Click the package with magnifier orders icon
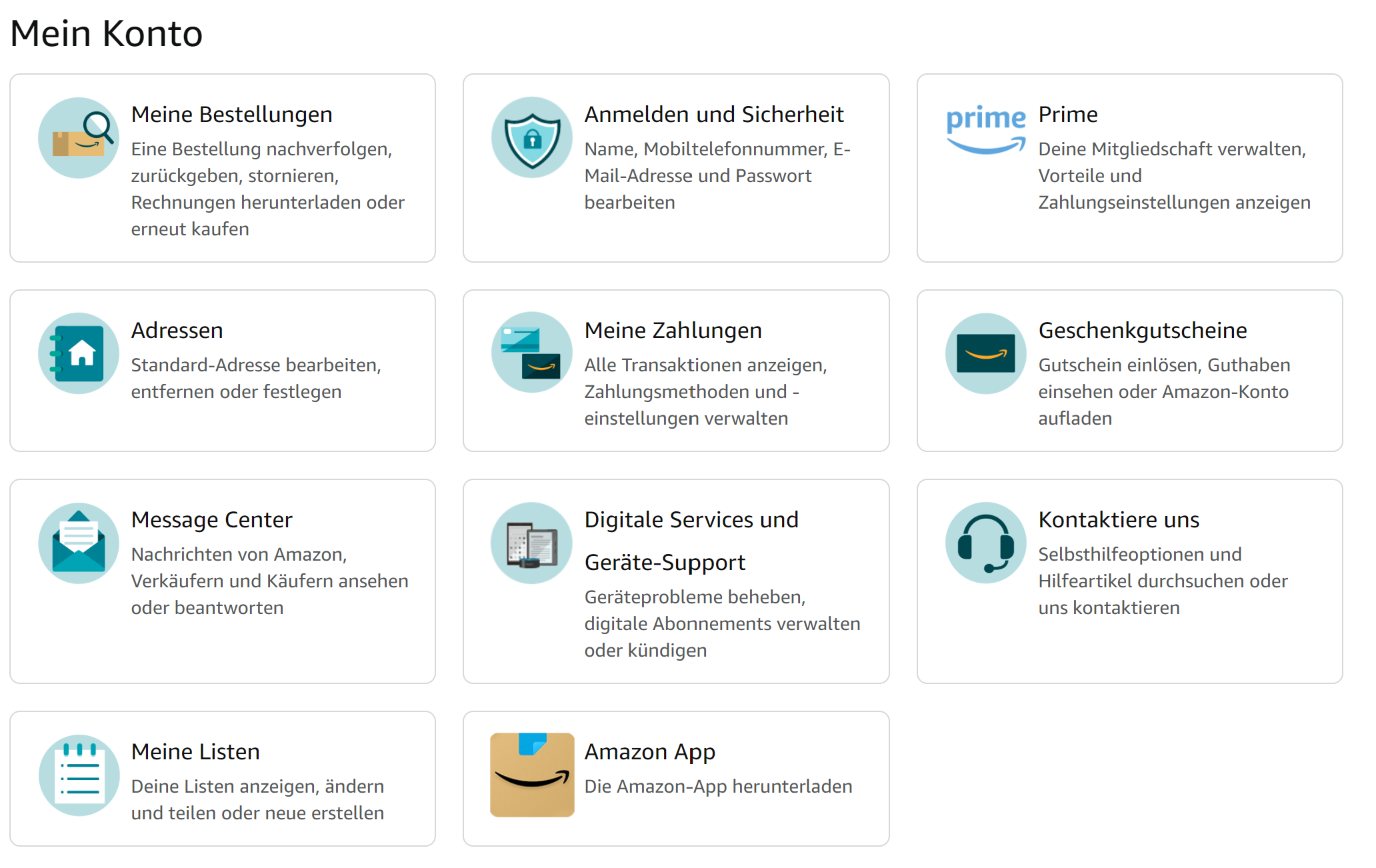This screenshot has width=1376, height=868. (x=79, y=138)
